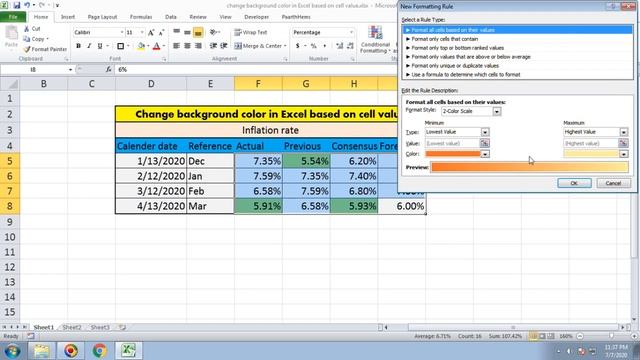The image size is (640, 360).
Task: Decrease font size with shrink-font icon
Action: point(161,32)
